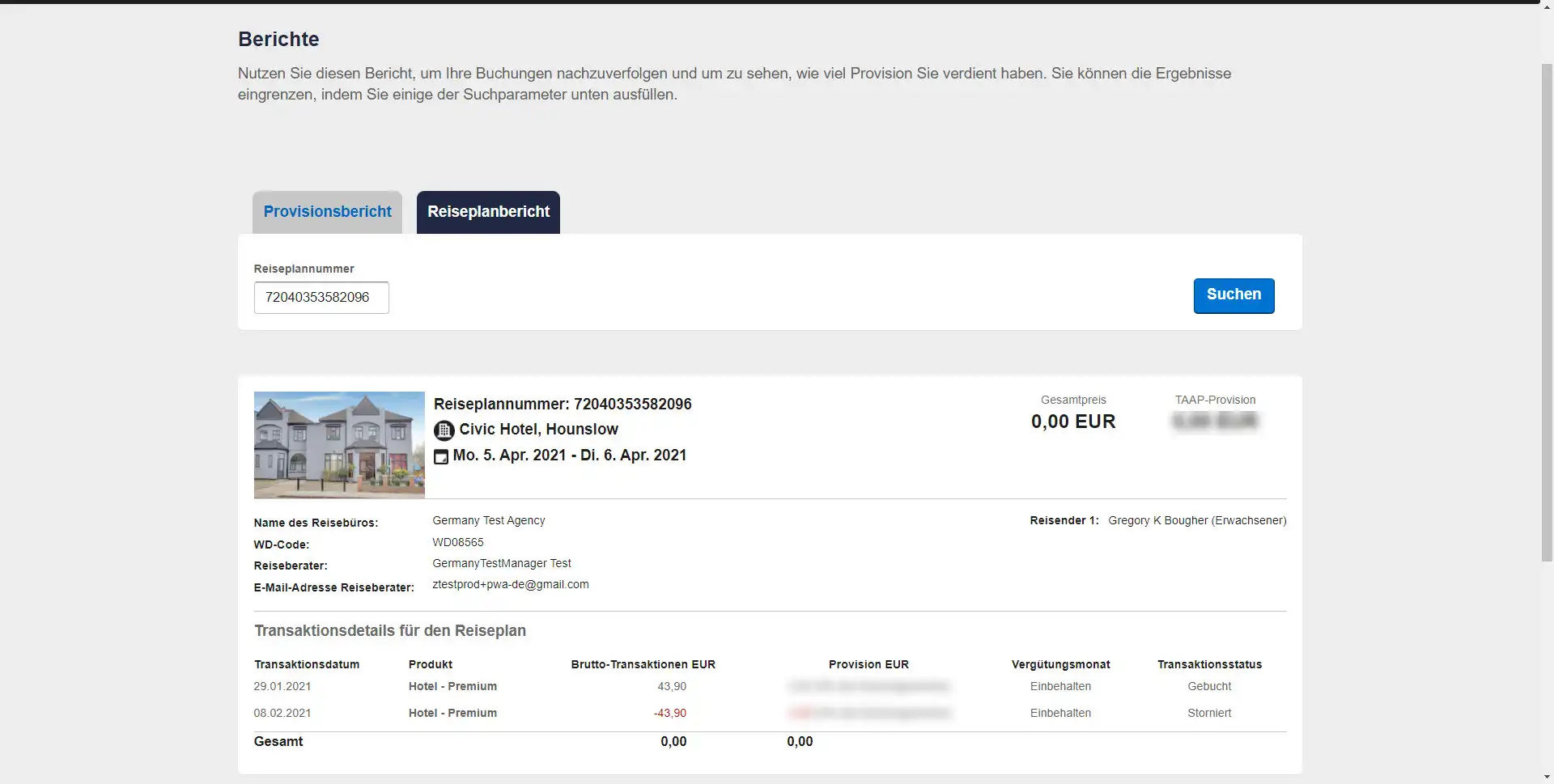Select the Reiseplanbericht tab
Viewport: 1554px width, 784px height.
tap(488, 212)
